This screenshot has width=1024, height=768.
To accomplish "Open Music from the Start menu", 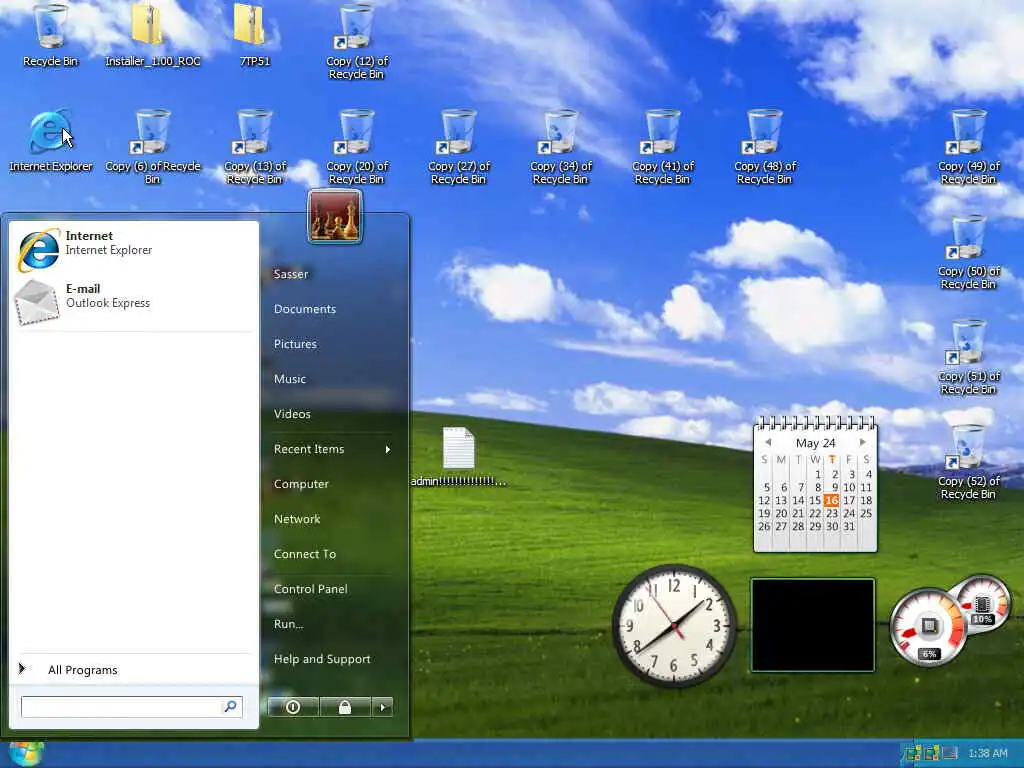I will (290, 379).
